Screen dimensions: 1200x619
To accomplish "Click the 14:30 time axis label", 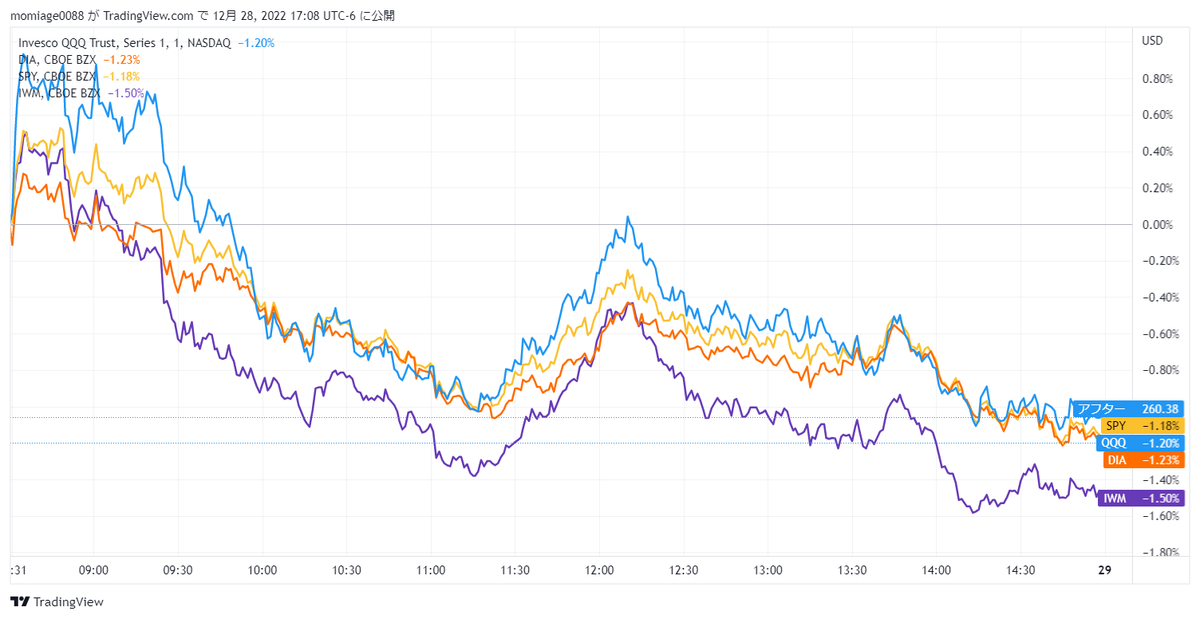I will (1021, 570).
